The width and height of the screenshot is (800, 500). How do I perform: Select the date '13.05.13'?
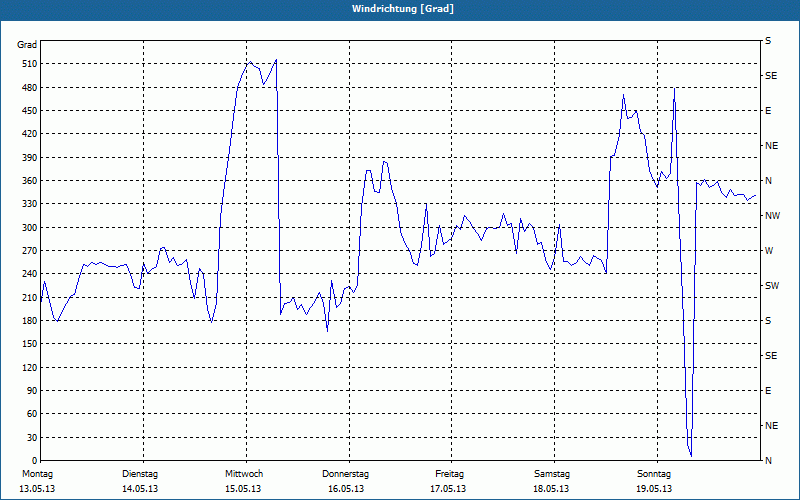[x=37, y=489]
